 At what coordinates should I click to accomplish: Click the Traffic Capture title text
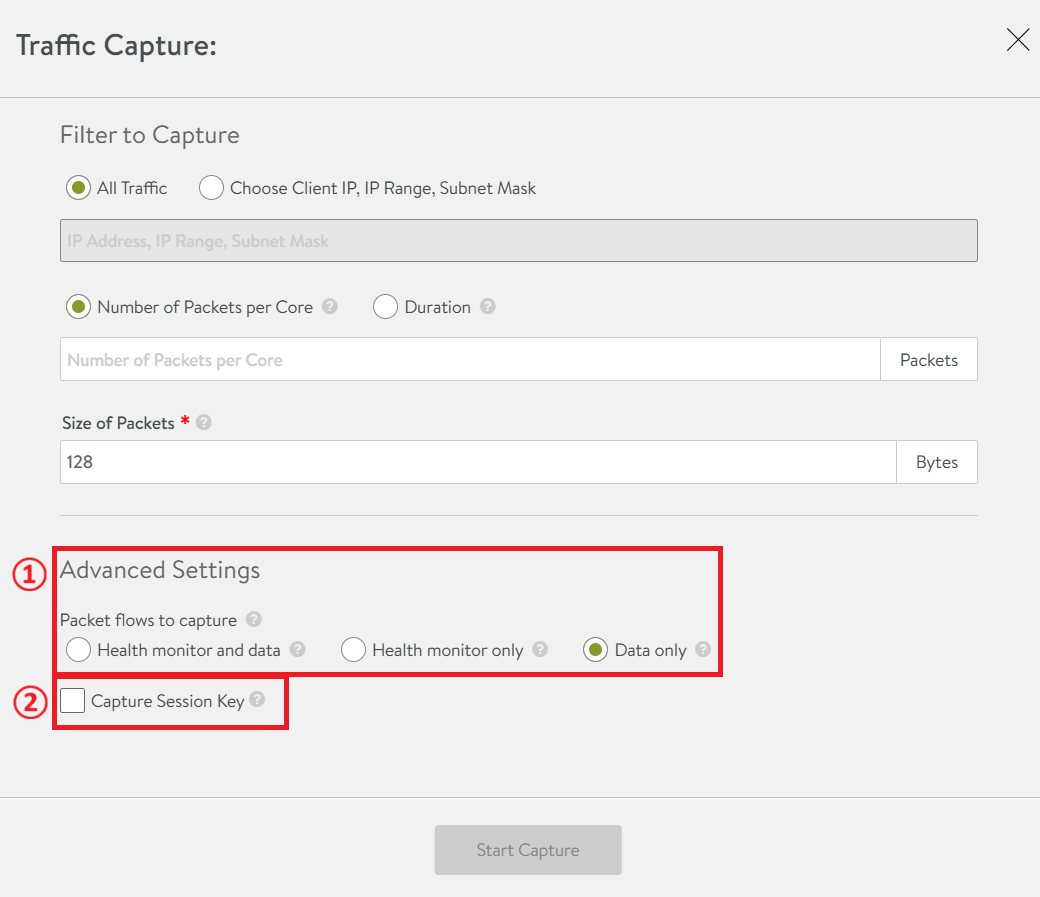pos(116,45)
